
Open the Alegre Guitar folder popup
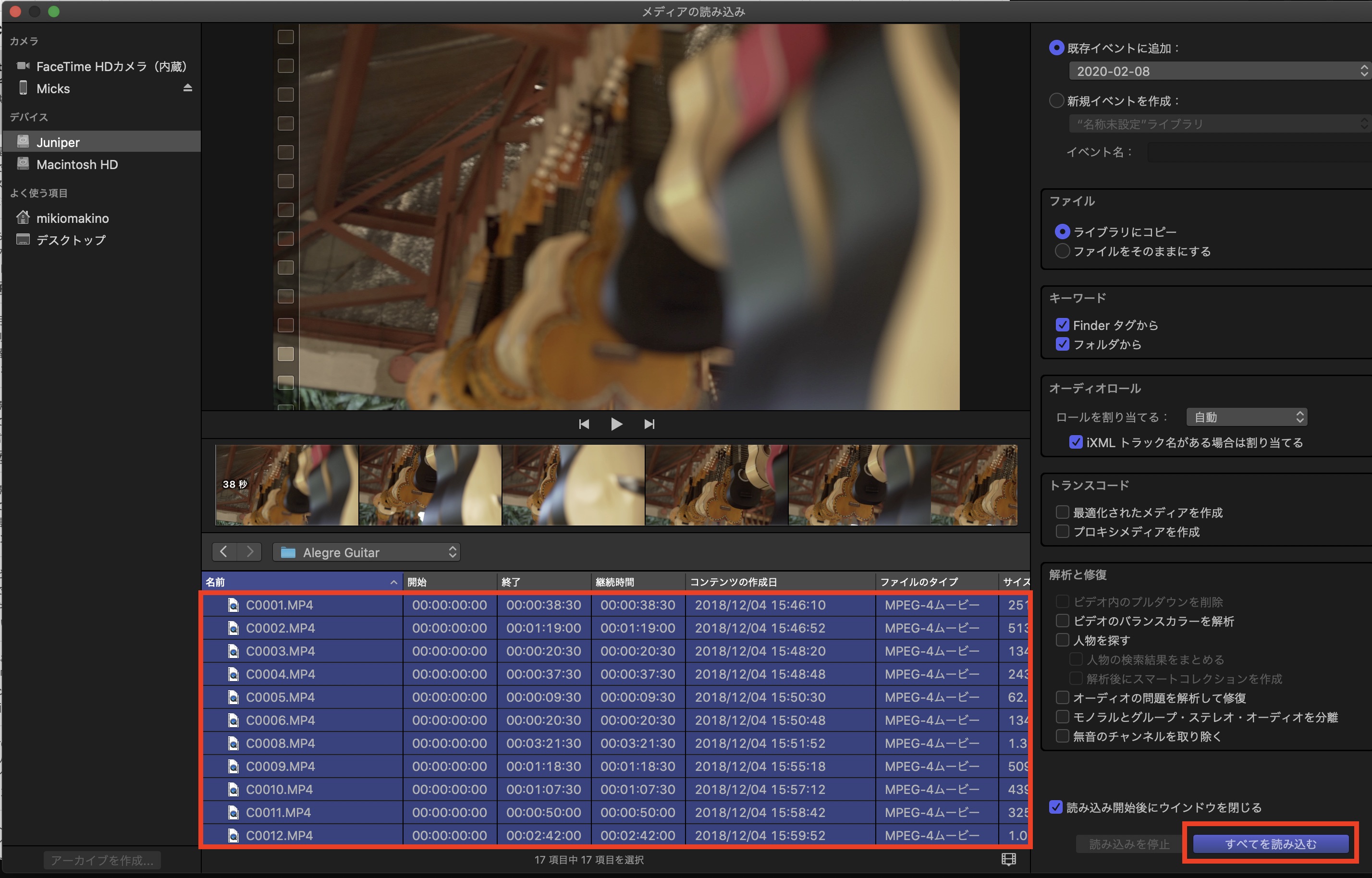coord(366,552)
